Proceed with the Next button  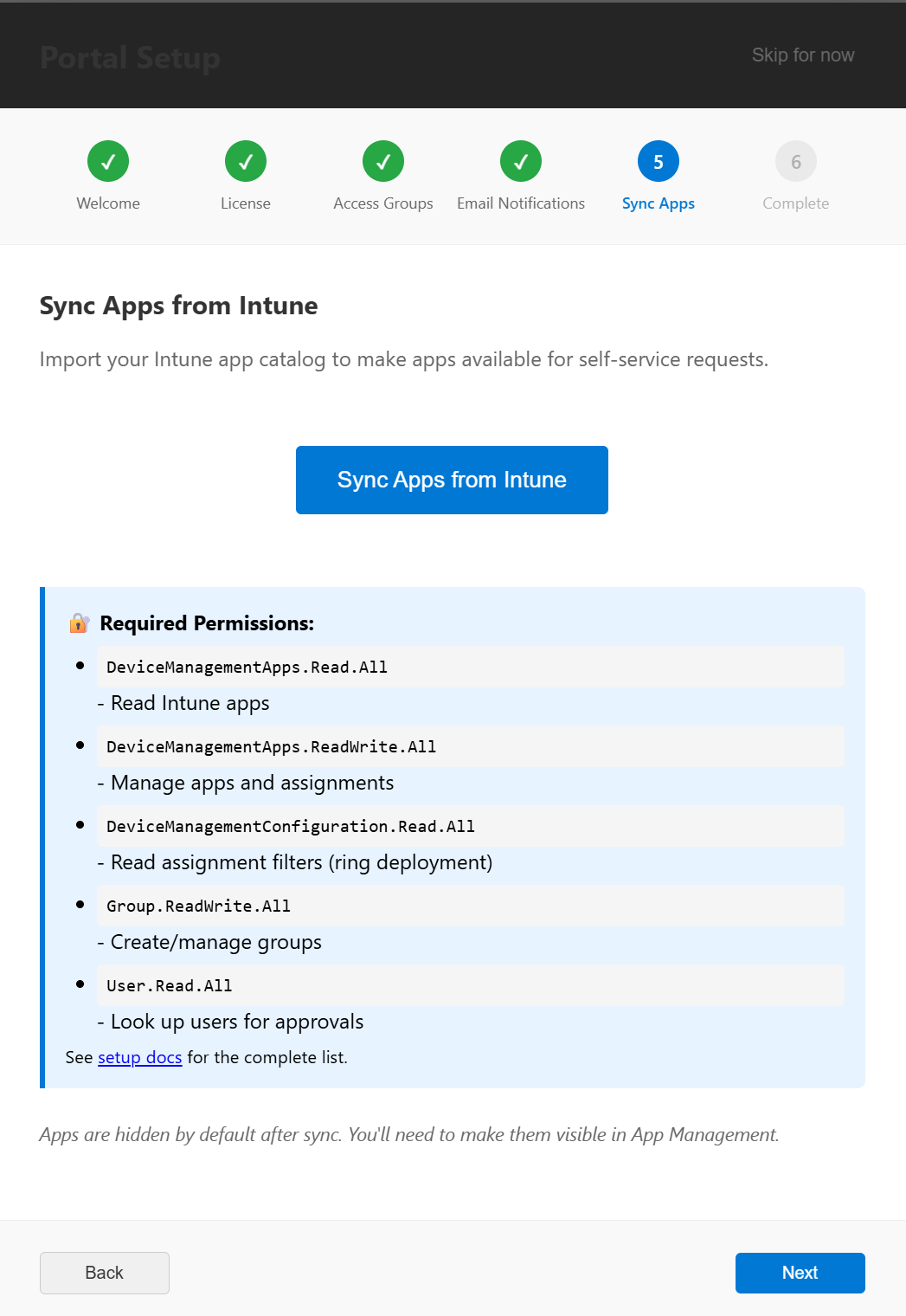tap(800, 1273)
